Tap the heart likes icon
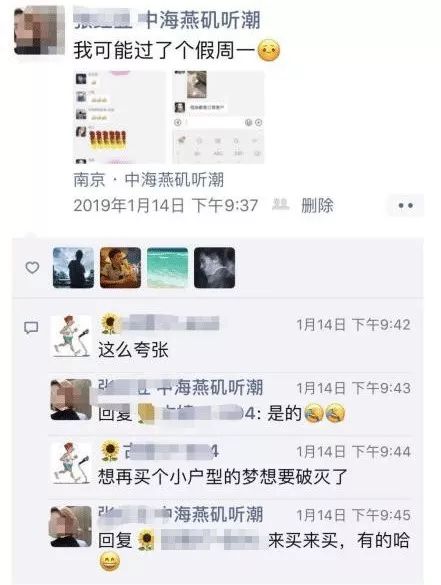 [x=32, y=267]
